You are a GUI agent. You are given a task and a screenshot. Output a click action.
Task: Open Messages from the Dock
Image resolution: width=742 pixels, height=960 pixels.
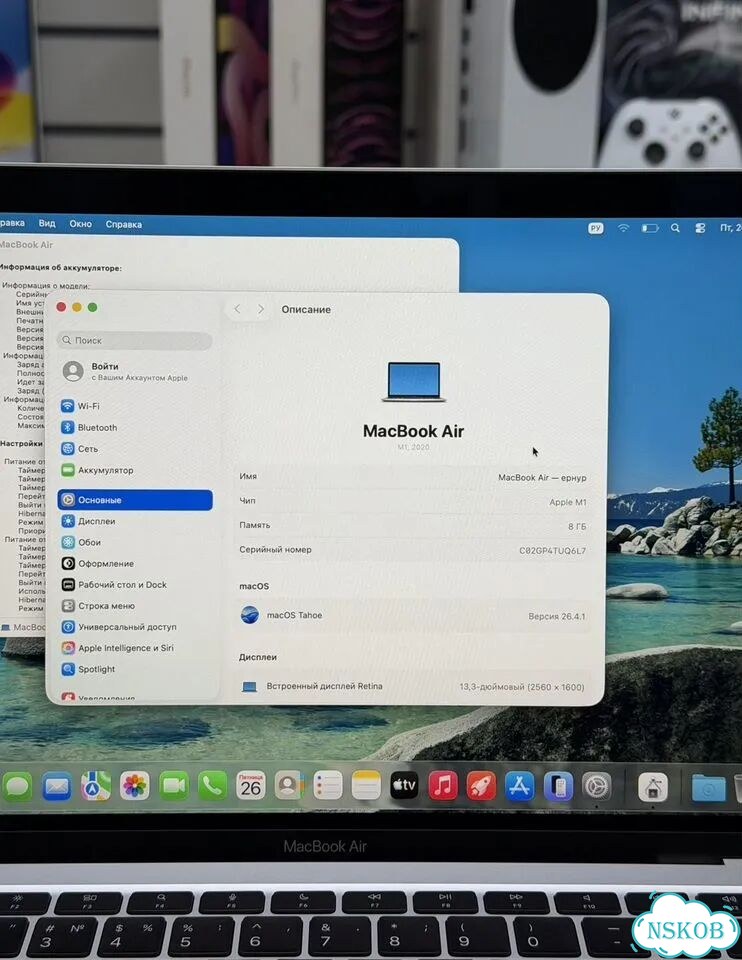[17, 786]
